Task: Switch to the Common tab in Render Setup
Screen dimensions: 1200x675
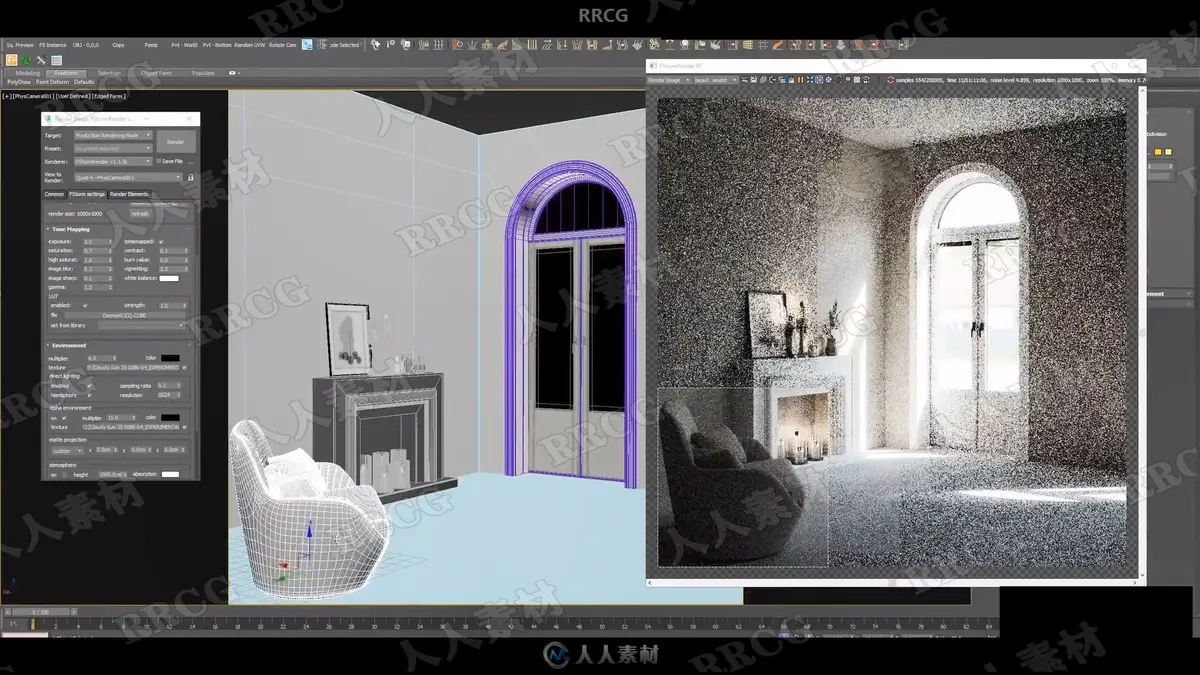Action: (x=54, y=194)
